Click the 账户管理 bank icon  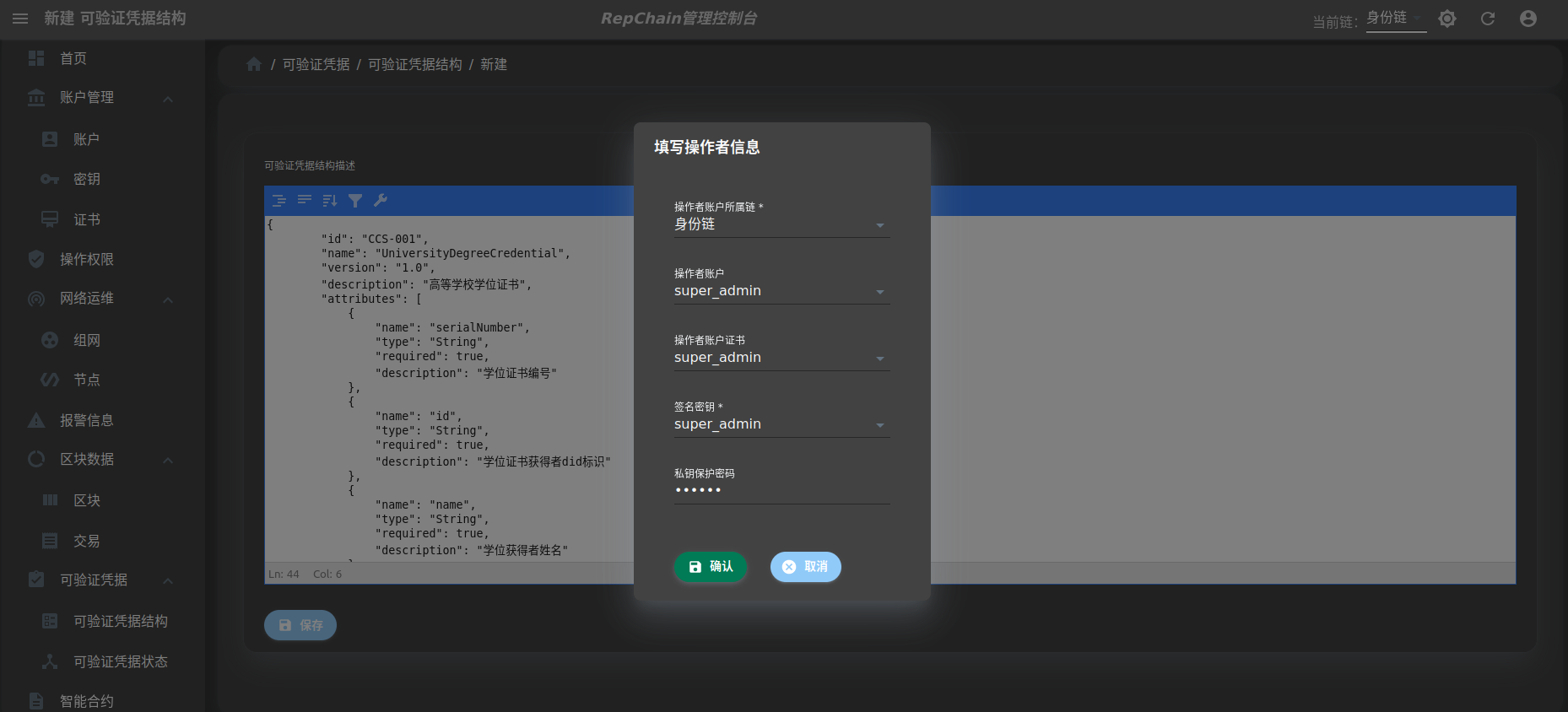[36, 98]
